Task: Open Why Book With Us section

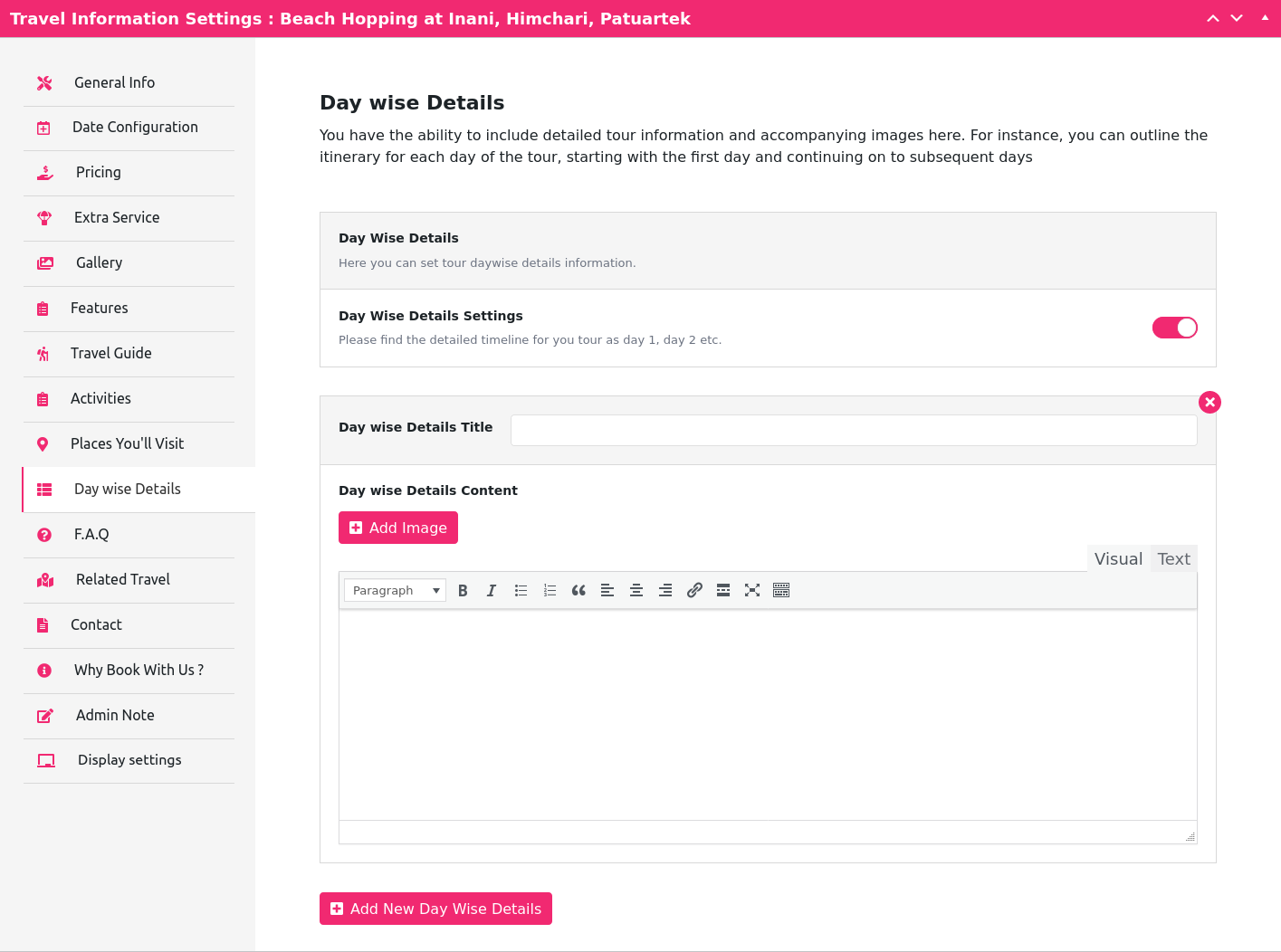Action: point(129,671)
